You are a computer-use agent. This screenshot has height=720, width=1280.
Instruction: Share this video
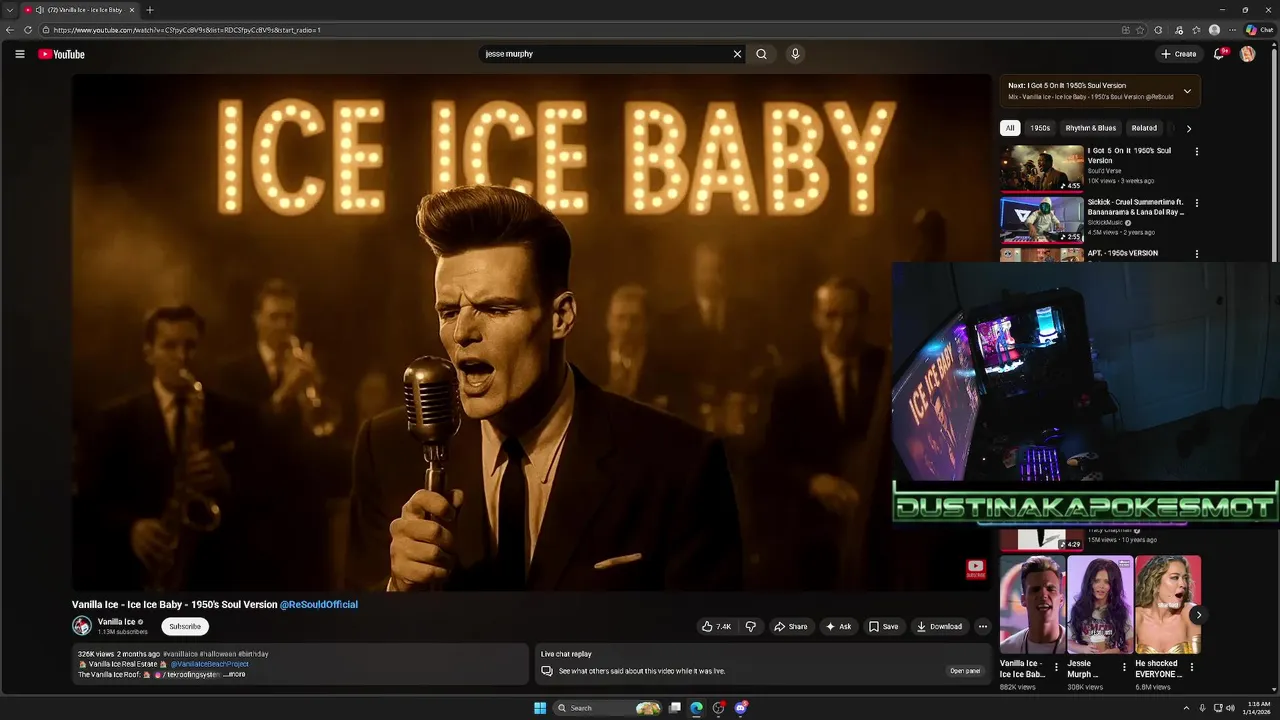790,627
